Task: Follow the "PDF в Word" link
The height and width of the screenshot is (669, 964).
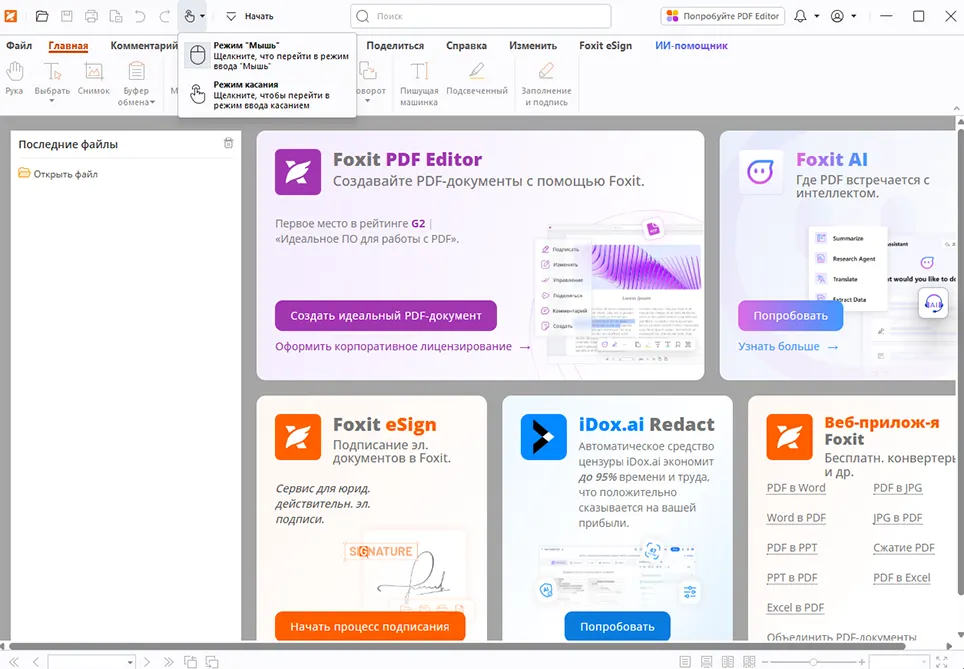Action: click(x=796, y=488)
